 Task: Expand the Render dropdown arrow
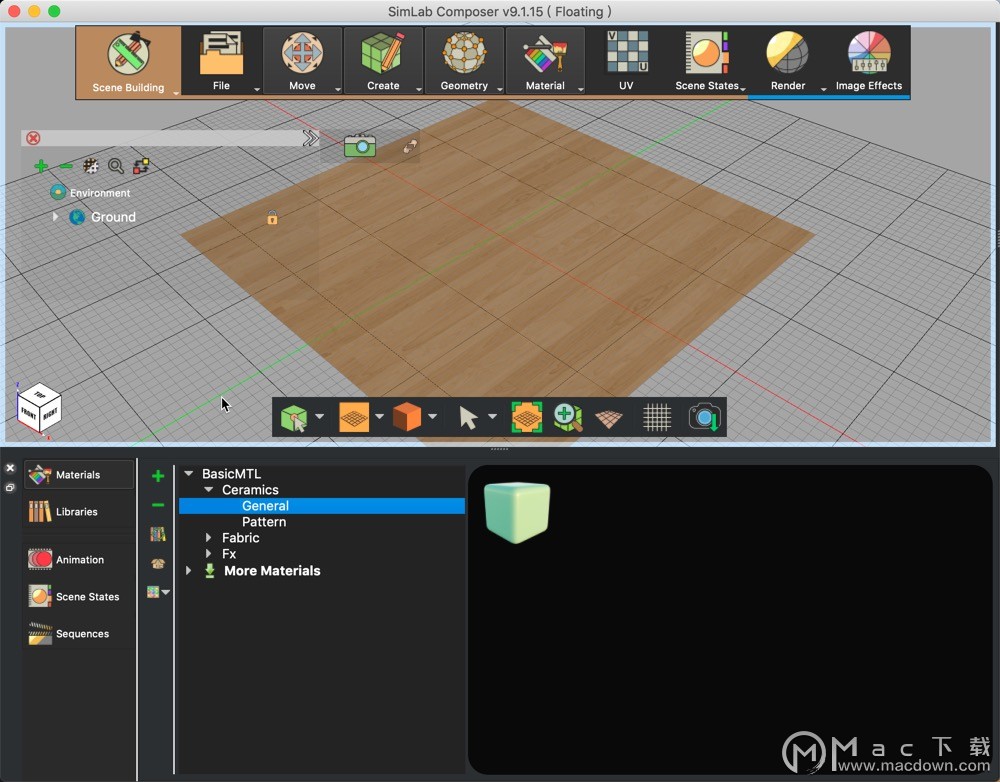coord(823,89)
